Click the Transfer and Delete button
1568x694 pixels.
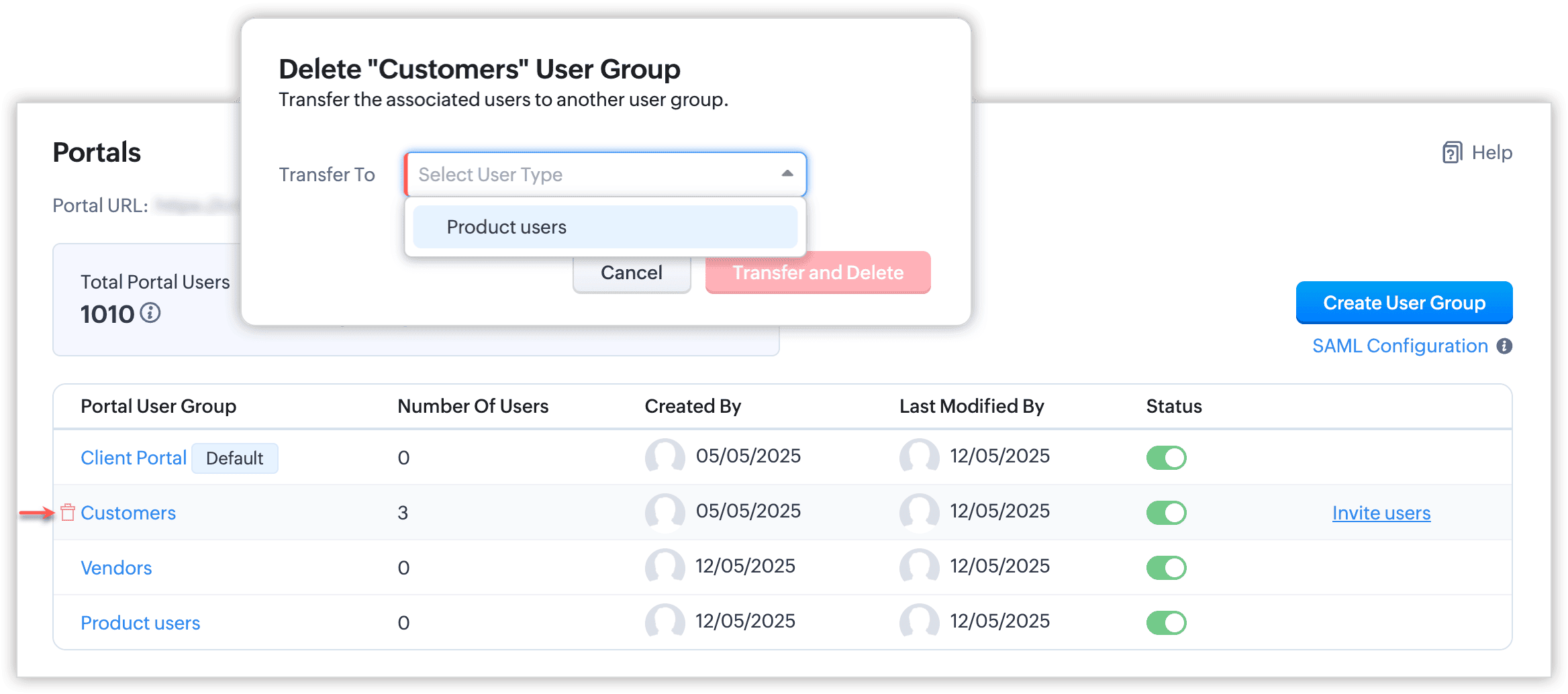pyautogui.click(x=818, y=272)
